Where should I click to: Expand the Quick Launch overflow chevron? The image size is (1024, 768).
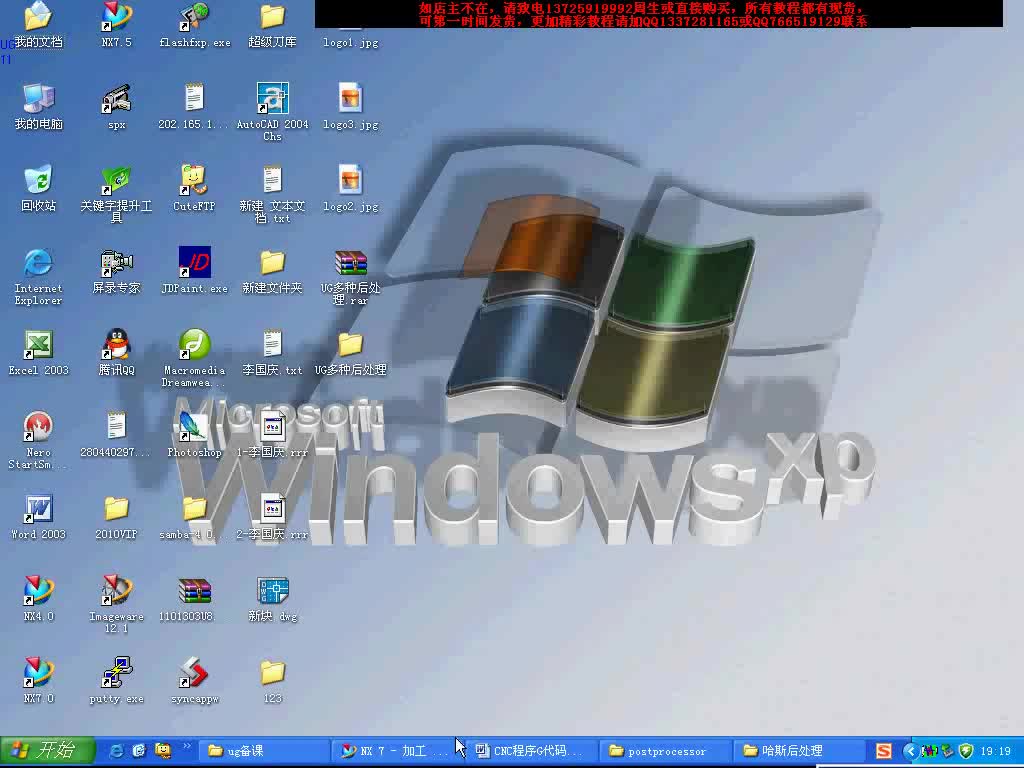[x=187, y=746]
